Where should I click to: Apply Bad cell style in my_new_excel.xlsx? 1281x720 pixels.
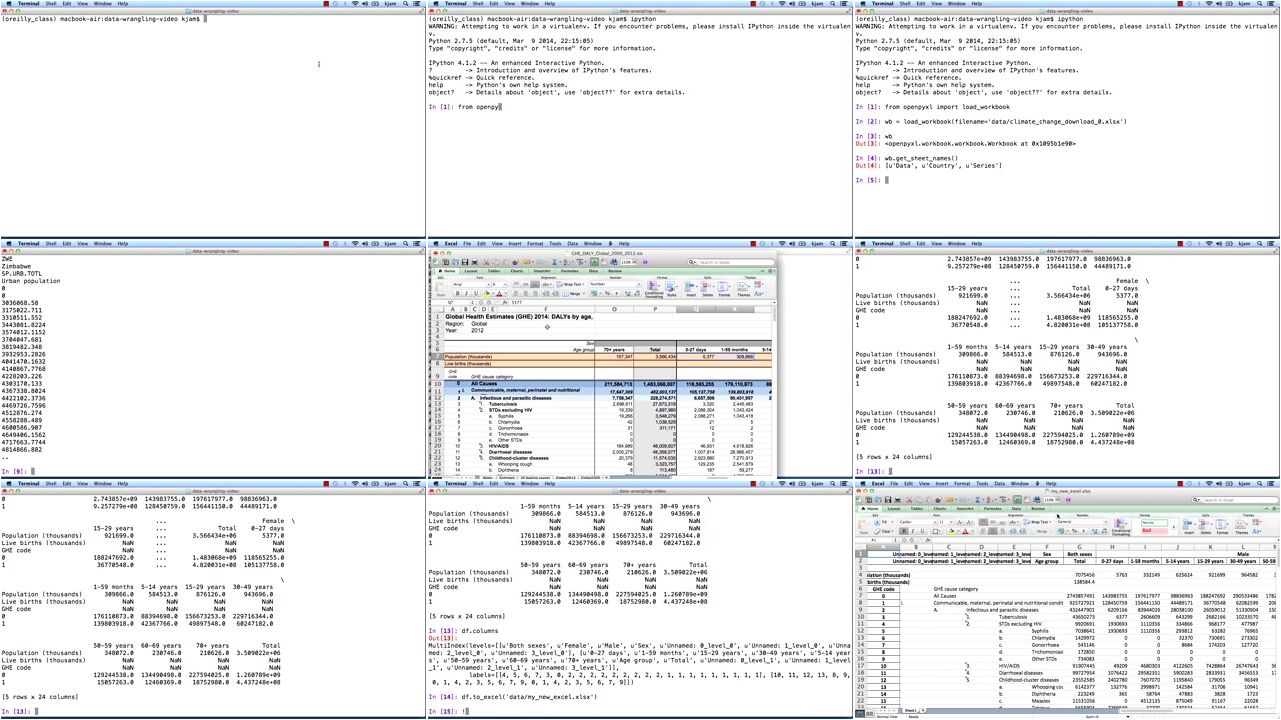tap(1154, 531)
